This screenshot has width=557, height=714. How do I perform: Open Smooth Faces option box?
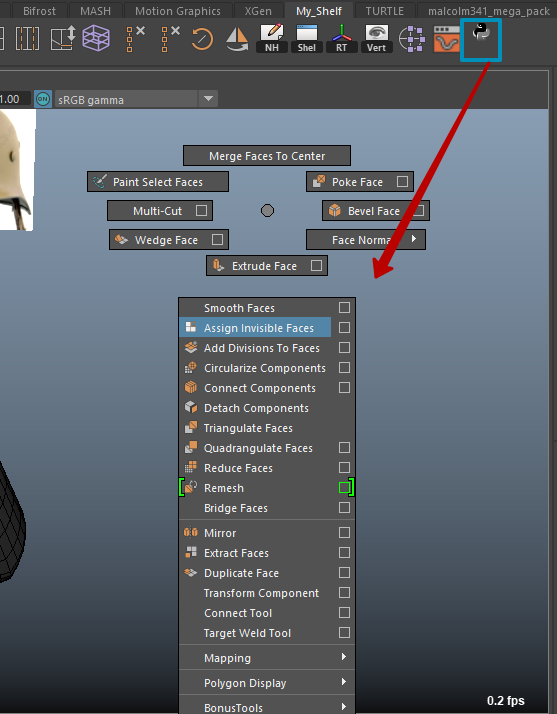[344, 308]
